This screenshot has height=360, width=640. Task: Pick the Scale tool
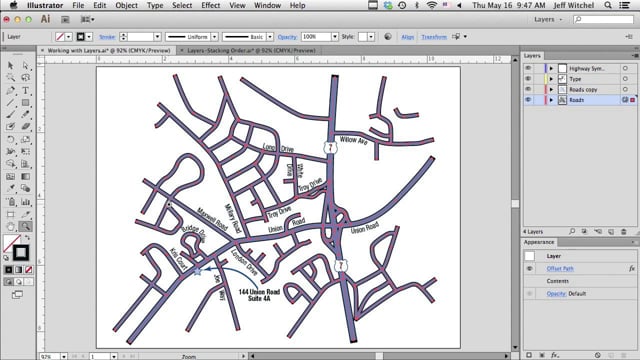pos(25,140)
